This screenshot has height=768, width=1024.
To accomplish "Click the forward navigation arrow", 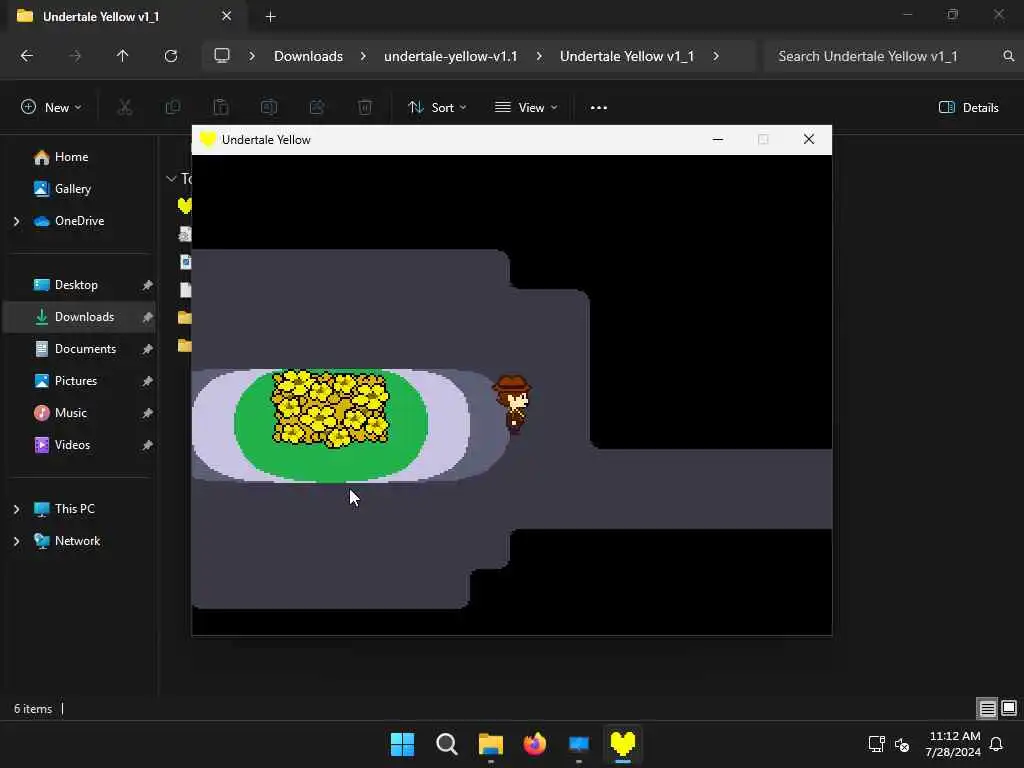I will 75,56.
